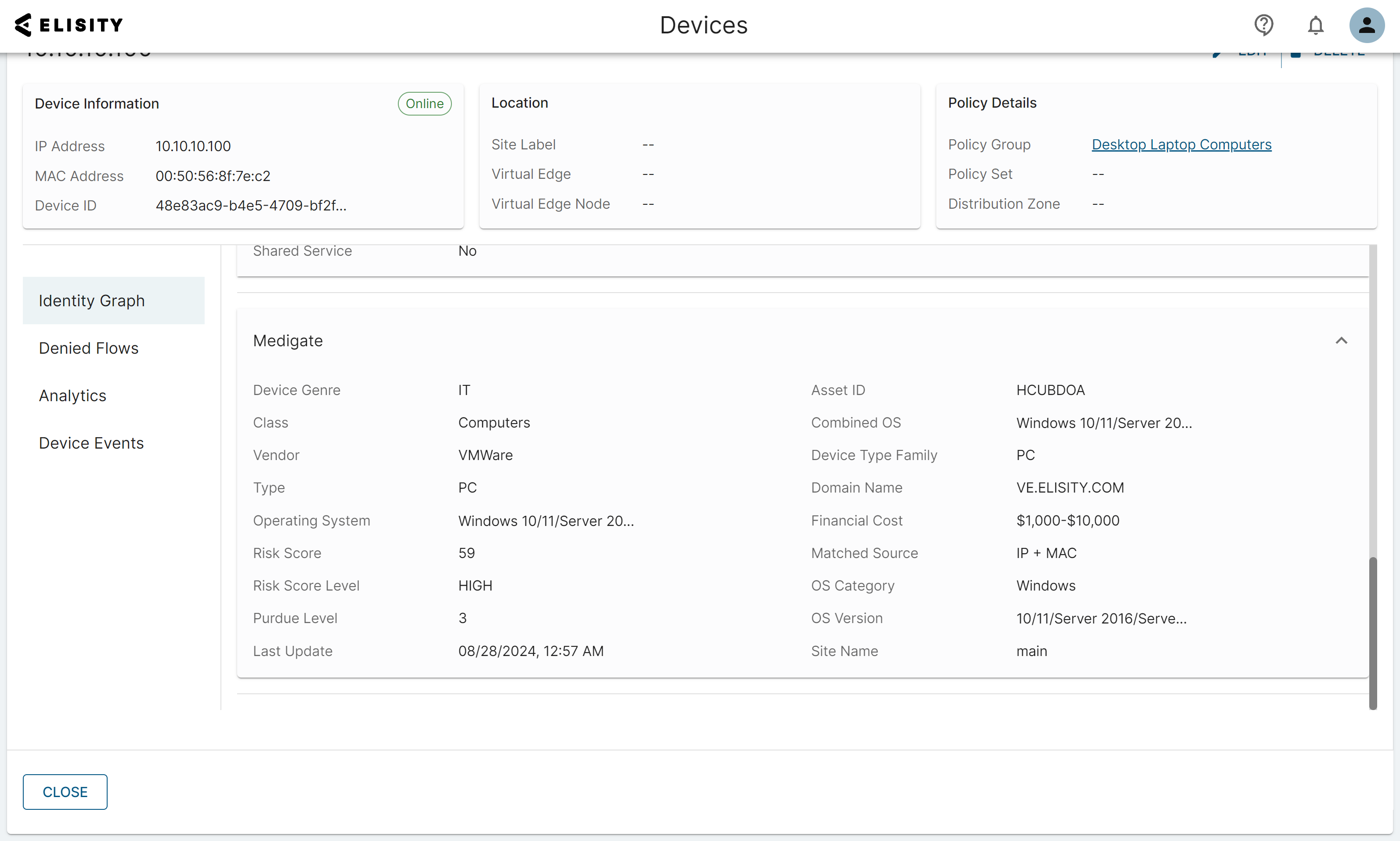Click the IP Address value 10.10.10.100

193,146
